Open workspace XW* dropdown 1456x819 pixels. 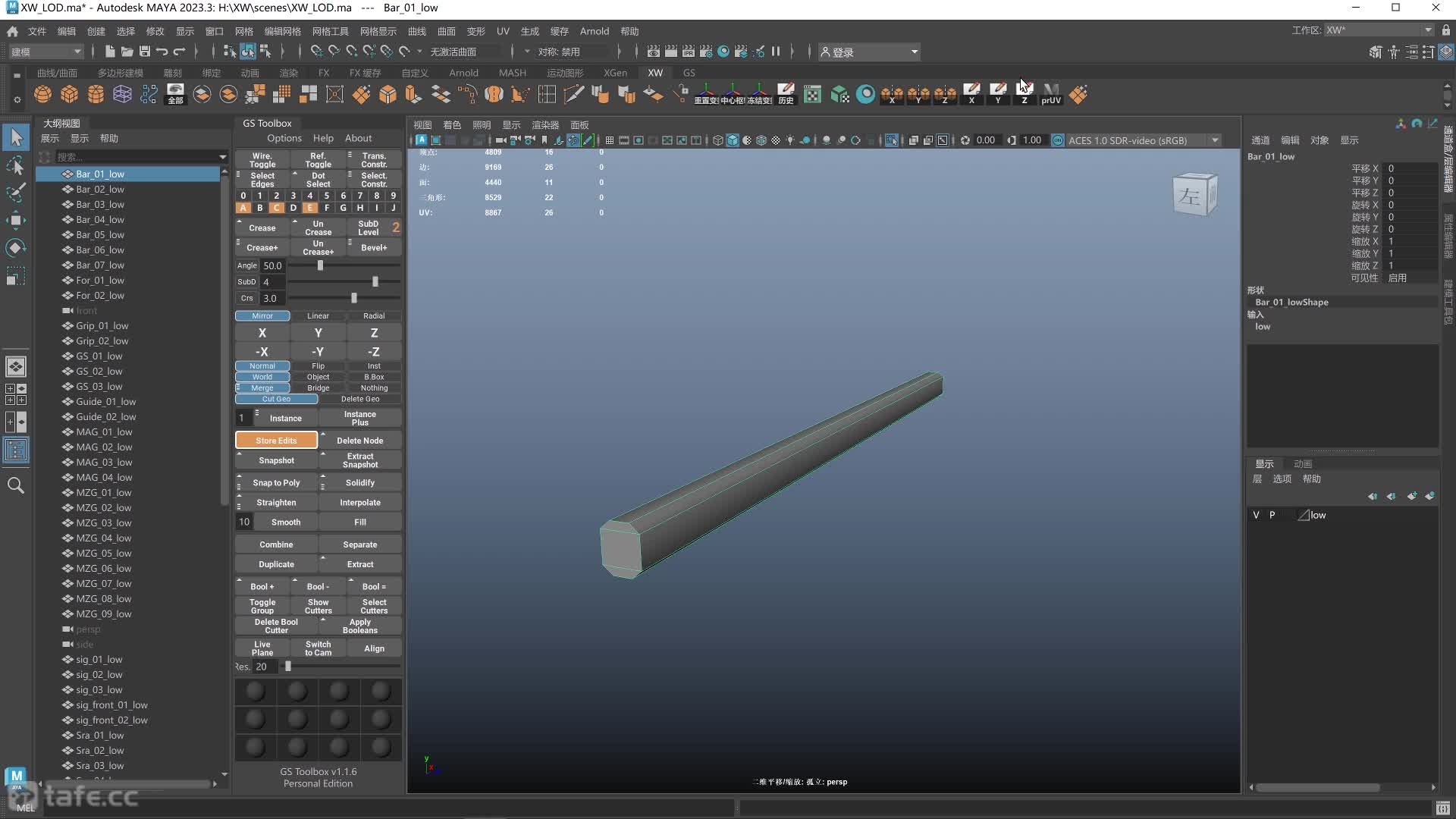point(1379,30)
